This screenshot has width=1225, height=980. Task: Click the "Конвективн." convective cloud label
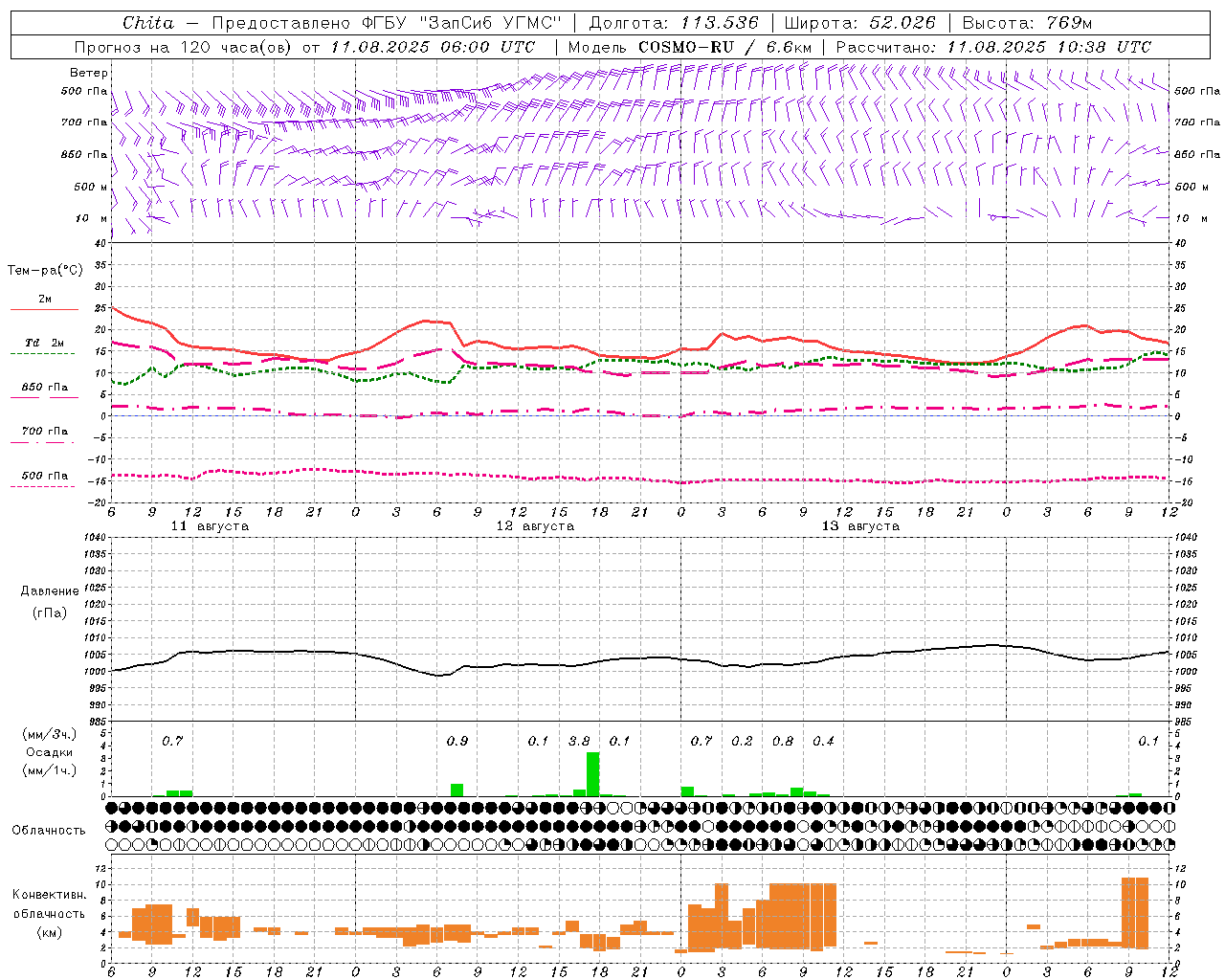[x=49, y=895]
